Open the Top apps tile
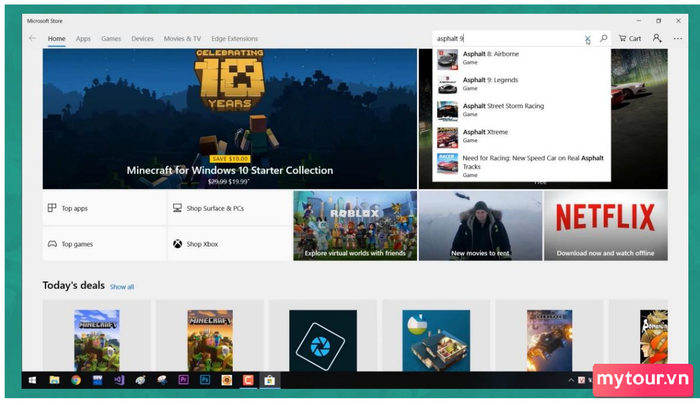This screenshot has height=405, width=700. point(104,208)
